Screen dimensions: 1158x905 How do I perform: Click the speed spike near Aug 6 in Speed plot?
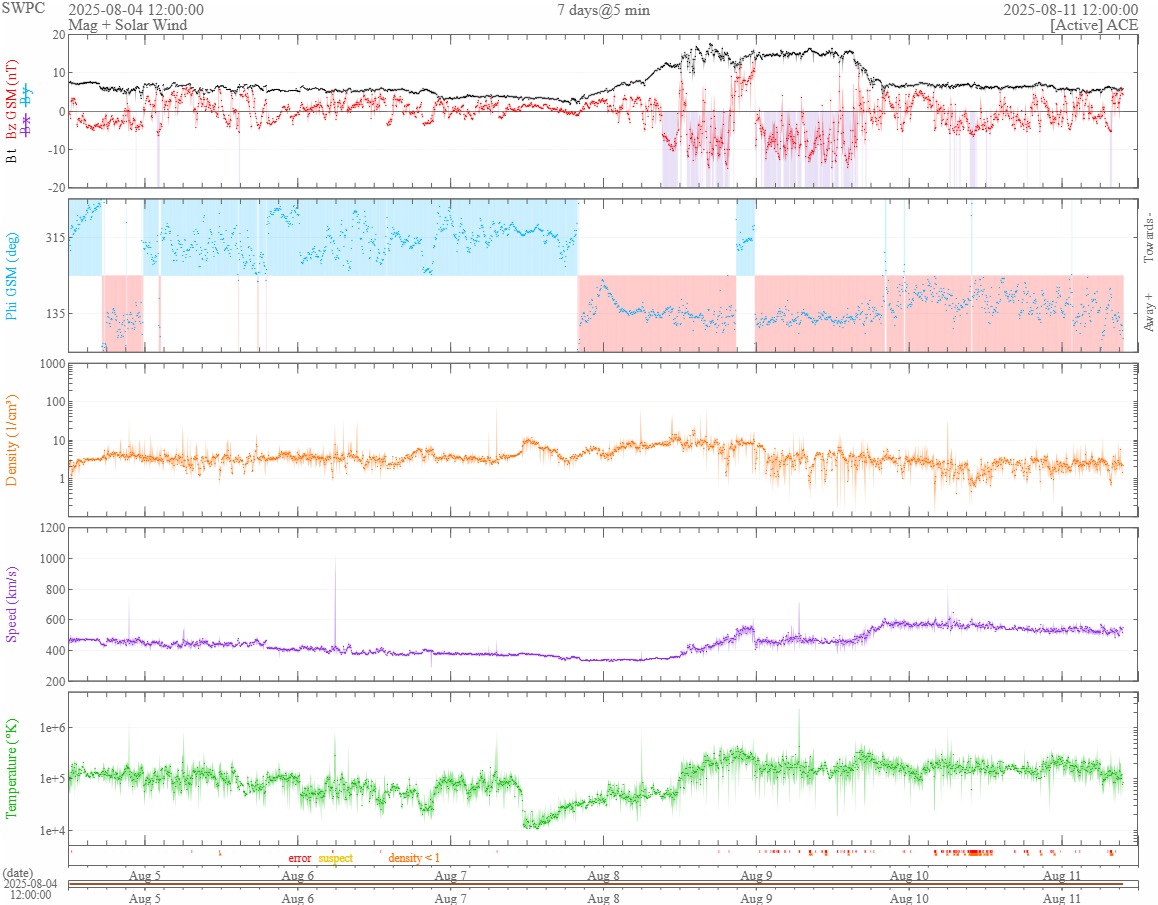pos(335,602)
